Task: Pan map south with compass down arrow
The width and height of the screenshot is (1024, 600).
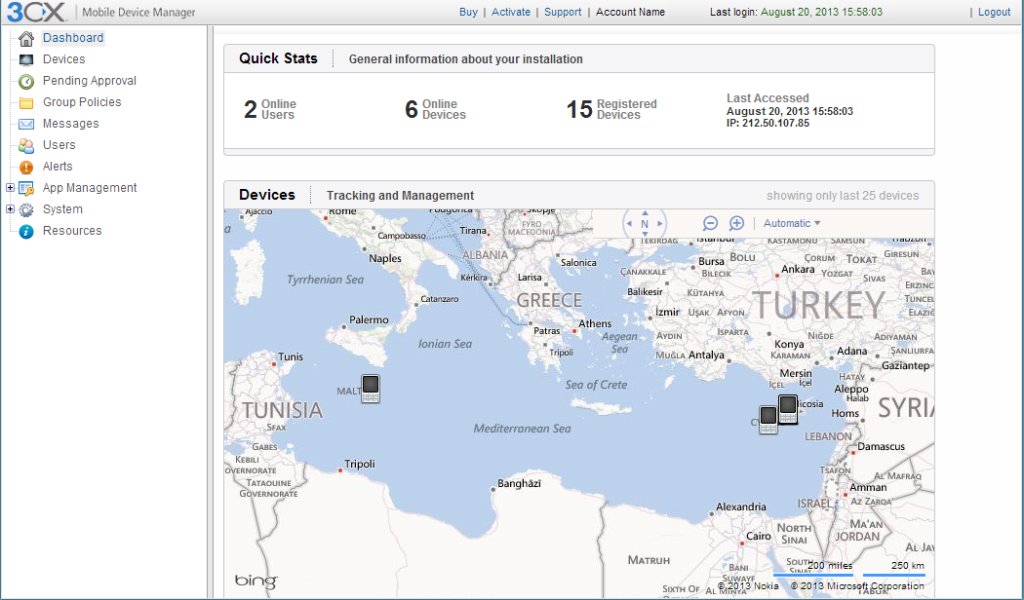Action: pyautogui.click(x=645, y=234)
